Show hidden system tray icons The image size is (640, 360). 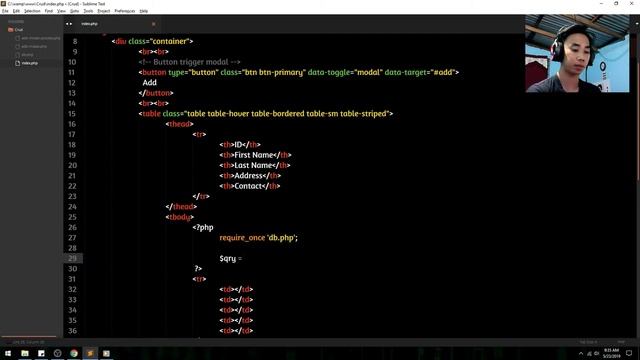581,353
